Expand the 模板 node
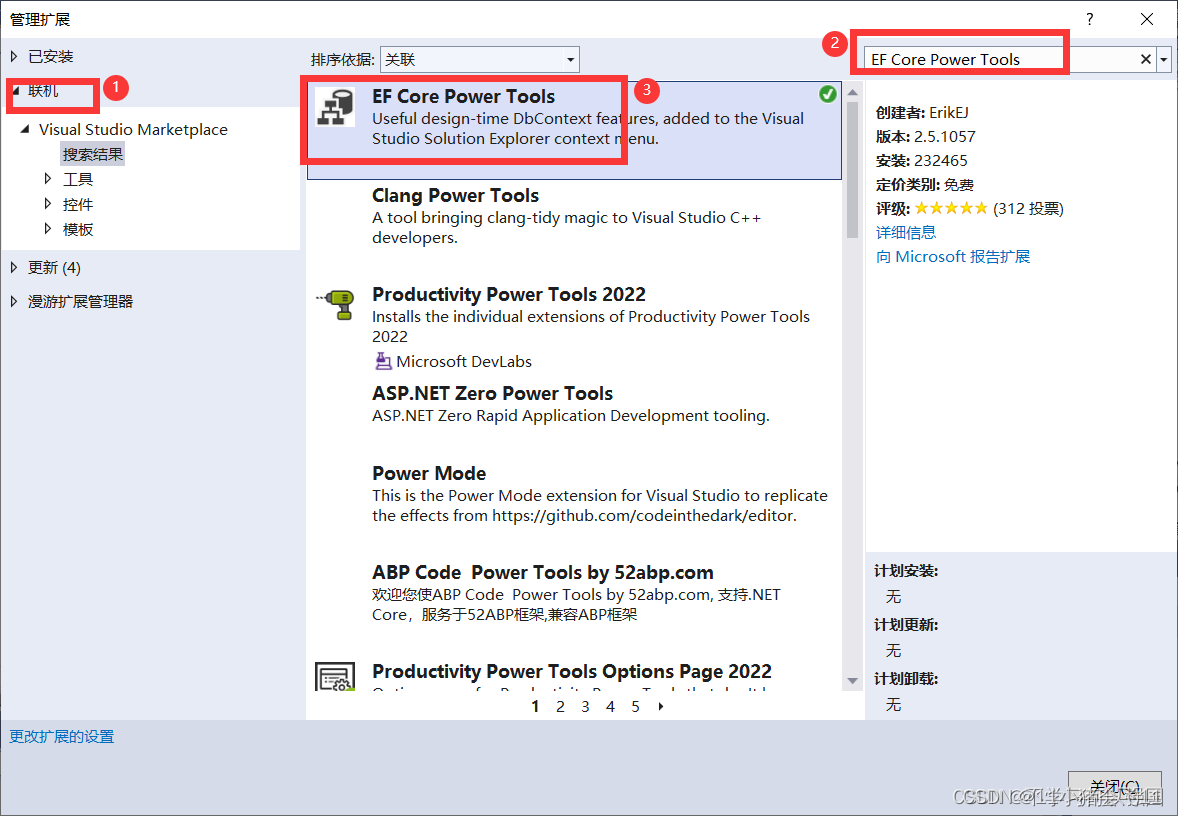This screenshot has width=1178, height=816. point(47,228)
